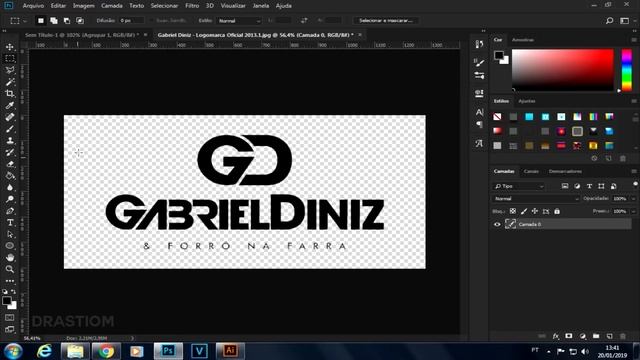Select the Dodge tool

[10, 199]
